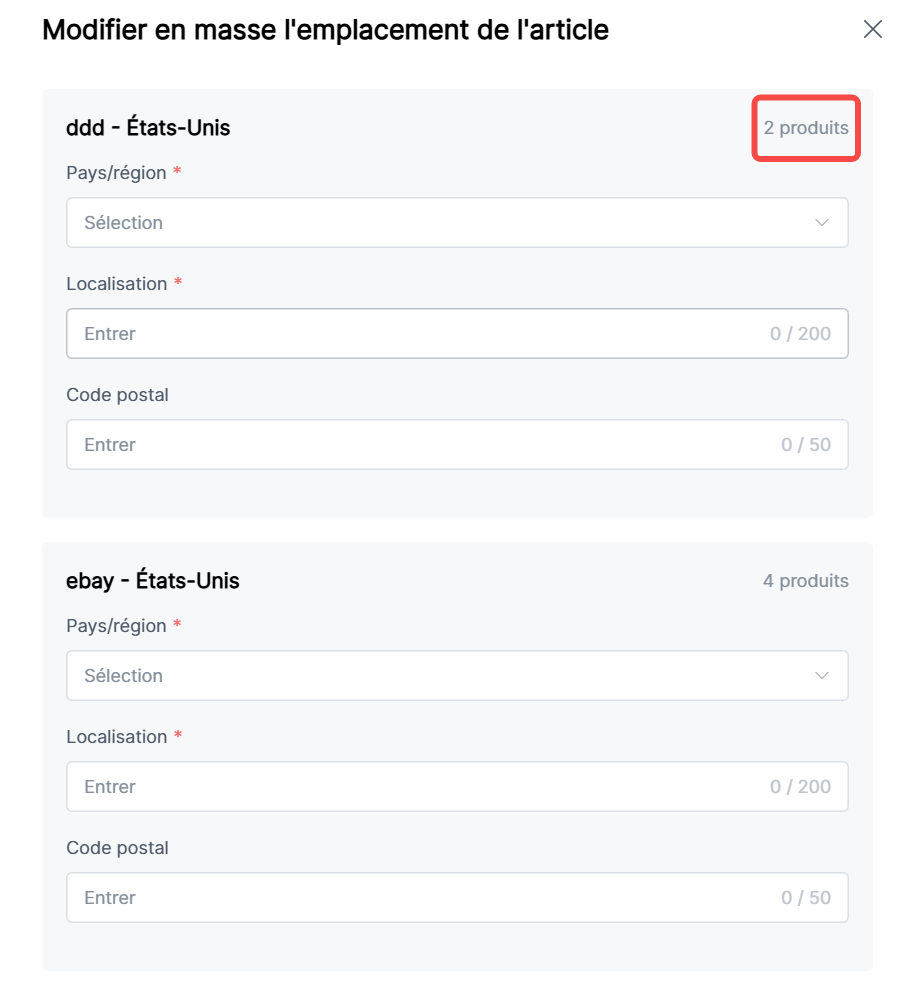
Task: Click the chevron arrow in ddd's Sélection box
Action: (x=822, y=222)
